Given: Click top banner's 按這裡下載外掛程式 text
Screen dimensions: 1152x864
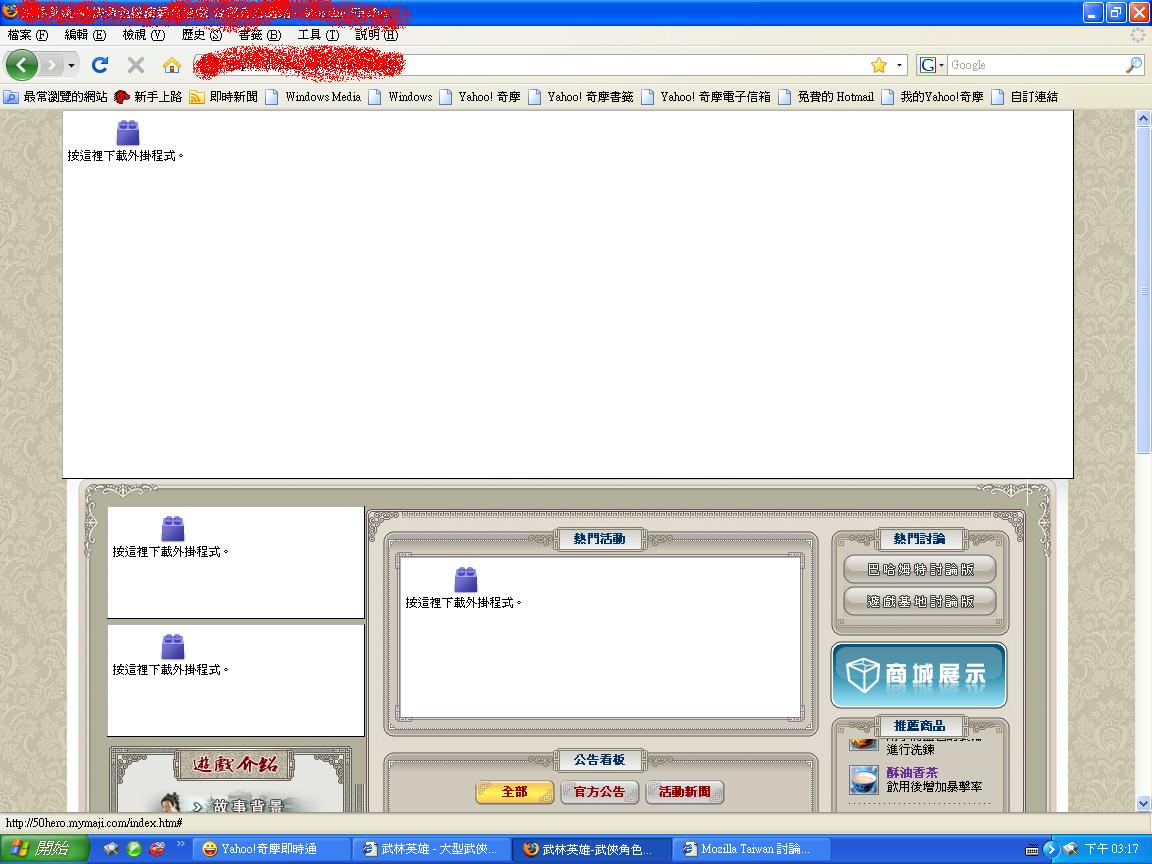Looking at the screenshot, I should point(125,156).
